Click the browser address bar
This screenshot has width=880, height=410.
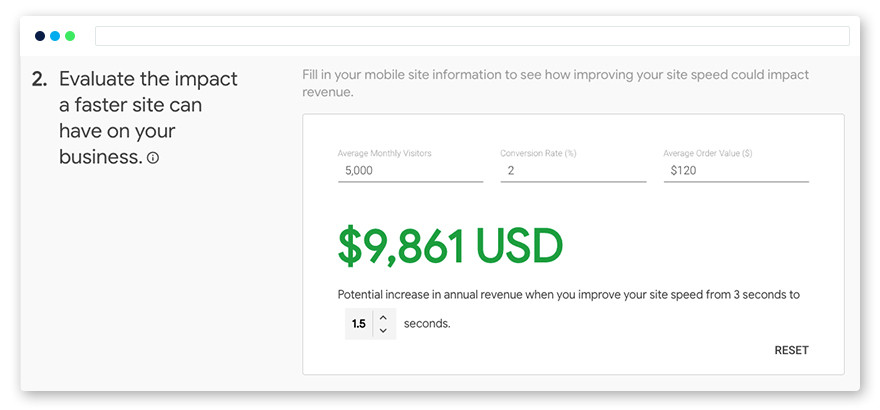click(x=472, y=36)
